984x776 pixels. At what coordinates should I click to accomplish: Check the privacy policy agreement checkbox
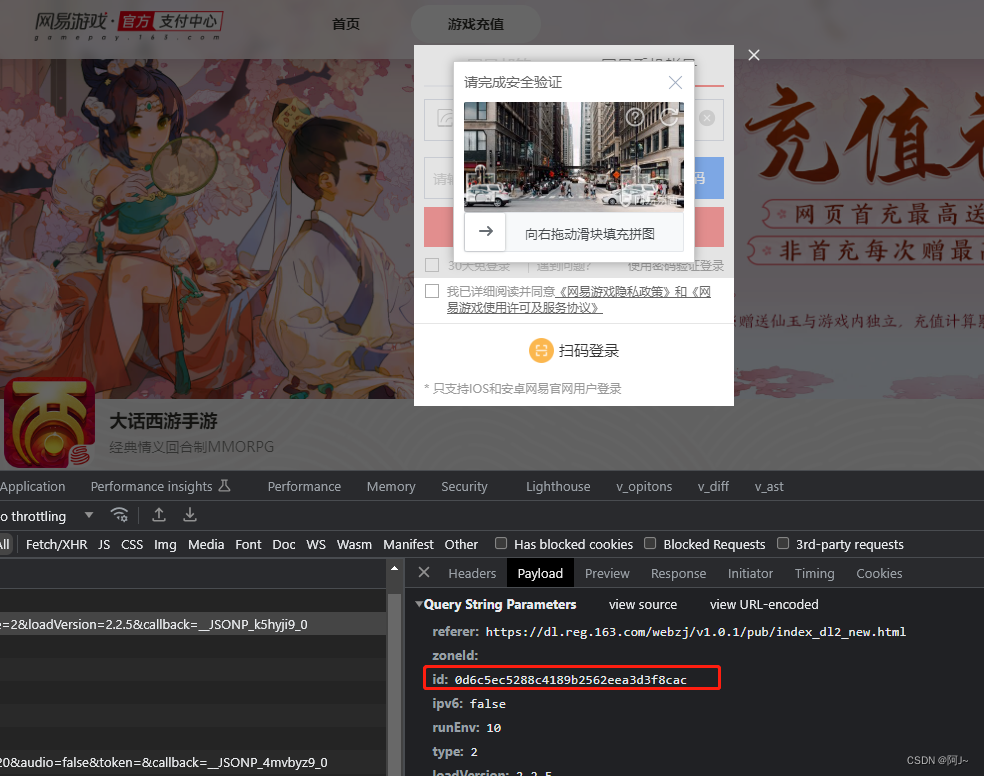(x=432, y=291)
